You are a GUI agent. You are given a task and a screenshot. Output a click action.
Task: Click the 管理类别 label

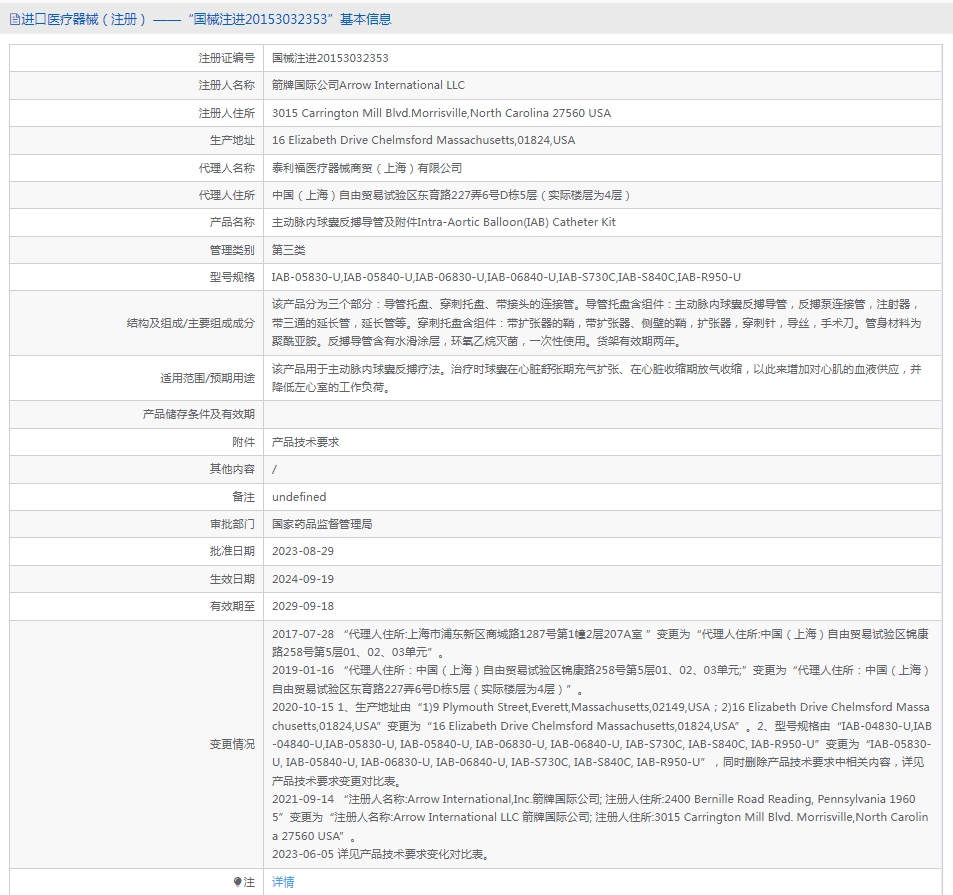[x=232, y=250]
